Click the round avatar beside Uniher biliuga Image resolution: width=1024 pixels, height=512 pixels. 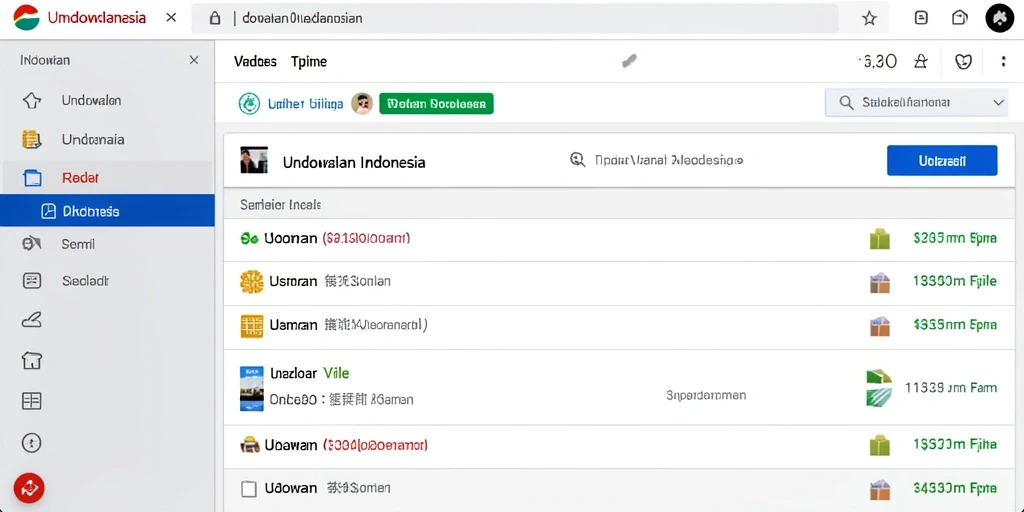[x=362, y=103]
